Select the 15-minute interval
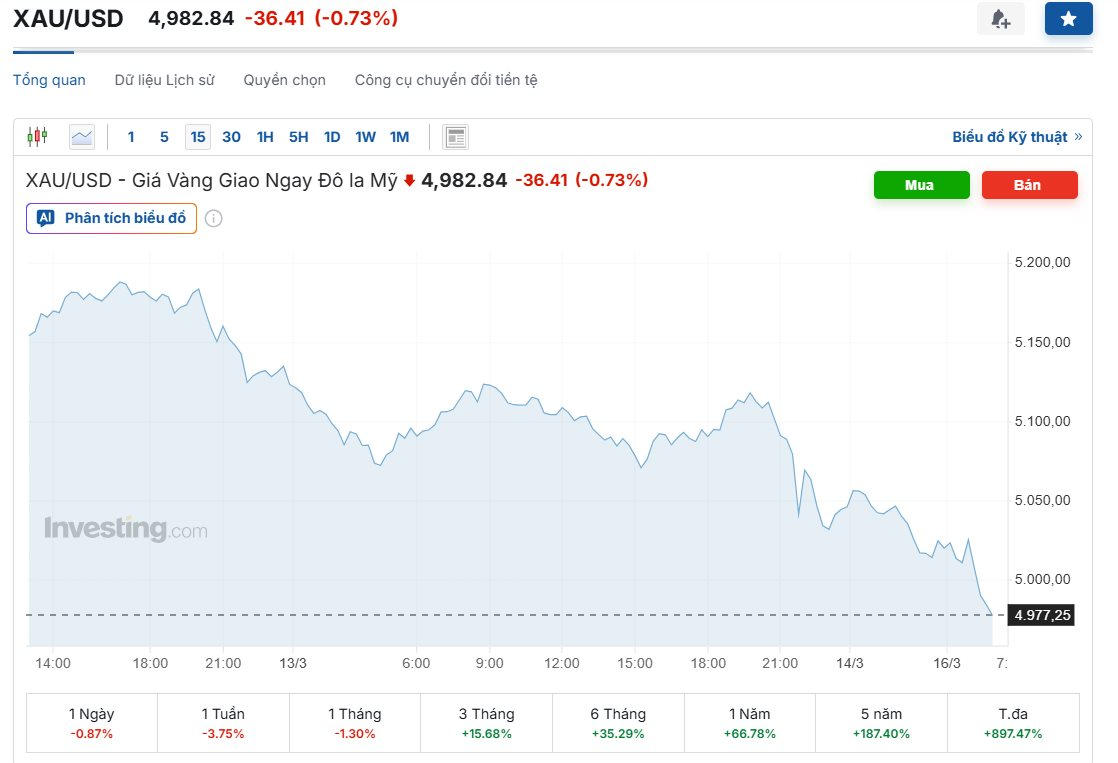 pyautogui.click(x=198, y=137)
